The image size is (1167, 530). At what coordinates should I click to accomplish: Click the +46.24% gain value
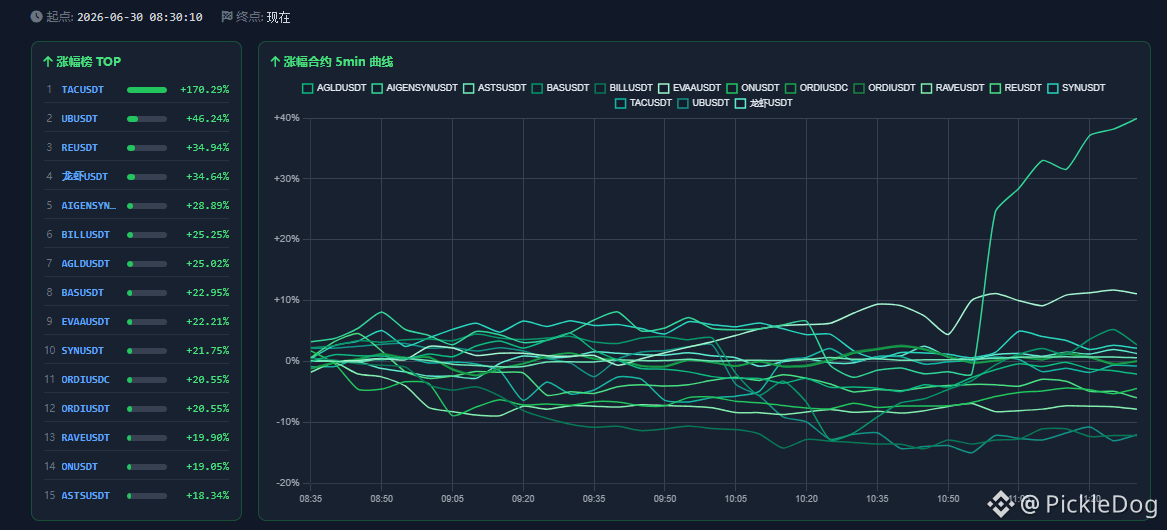click(x=208, y=118)
